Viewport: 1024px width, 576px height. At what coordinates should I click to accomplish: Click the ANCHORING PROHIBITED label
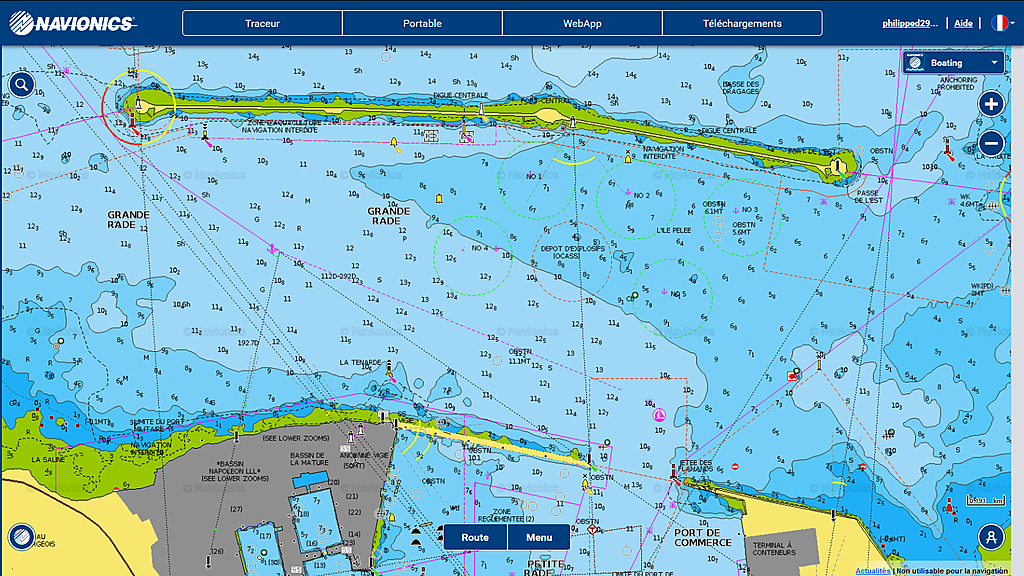tap(957, 83)
